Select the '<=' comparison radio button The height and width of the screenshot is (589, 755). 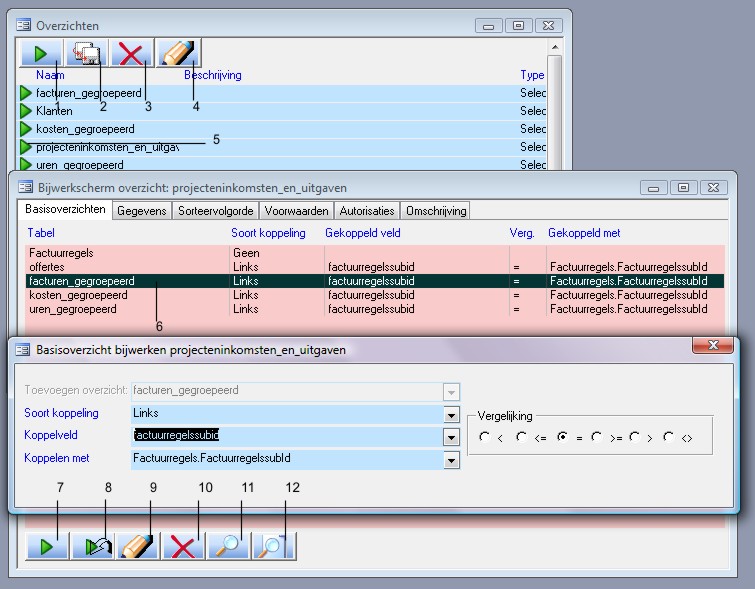pyautogui.click(x=521, y=437)
